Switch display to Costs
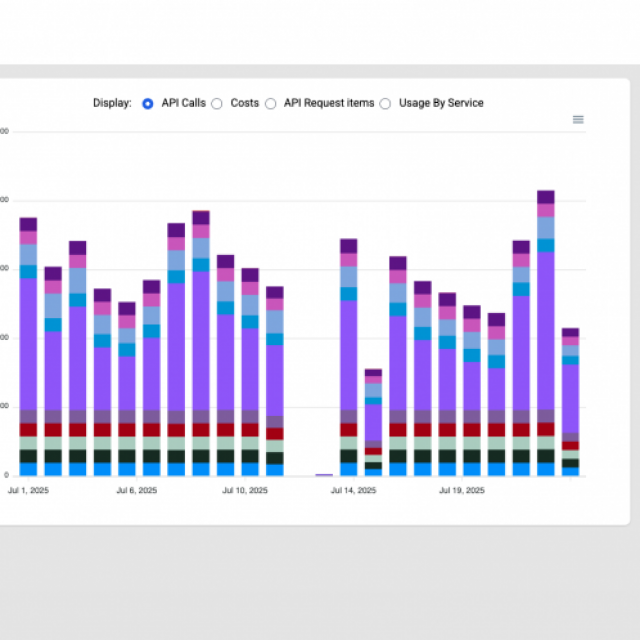640x640 pixels. (217, 103)
